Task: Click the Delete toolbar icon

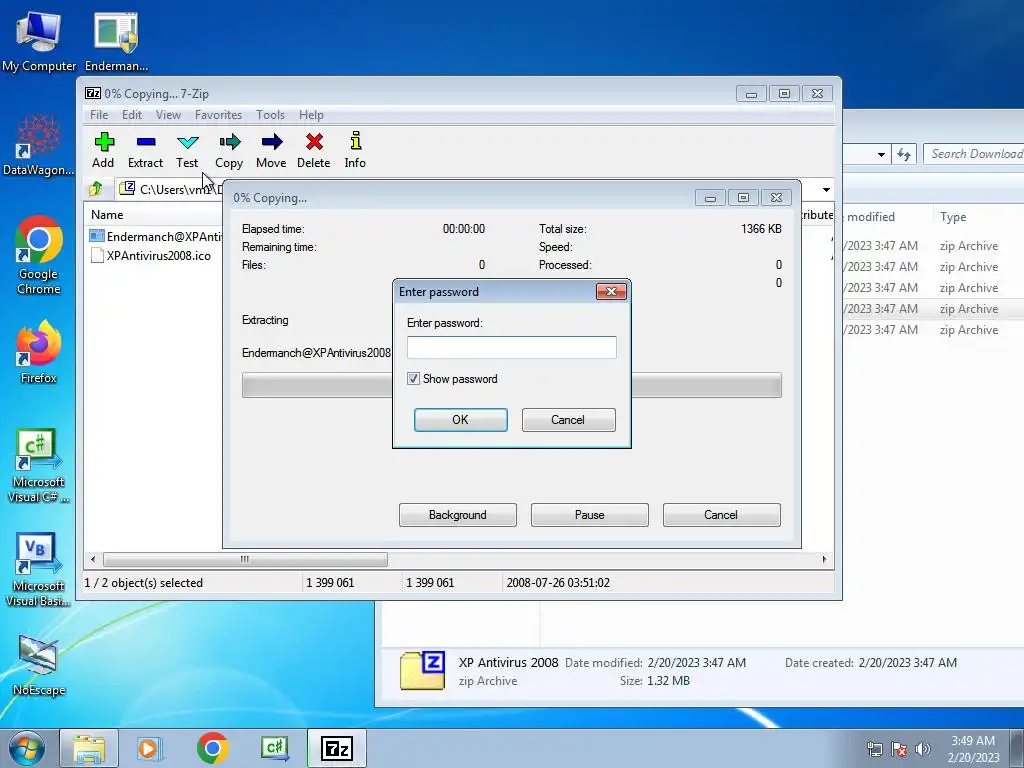Action: point(313,150)
